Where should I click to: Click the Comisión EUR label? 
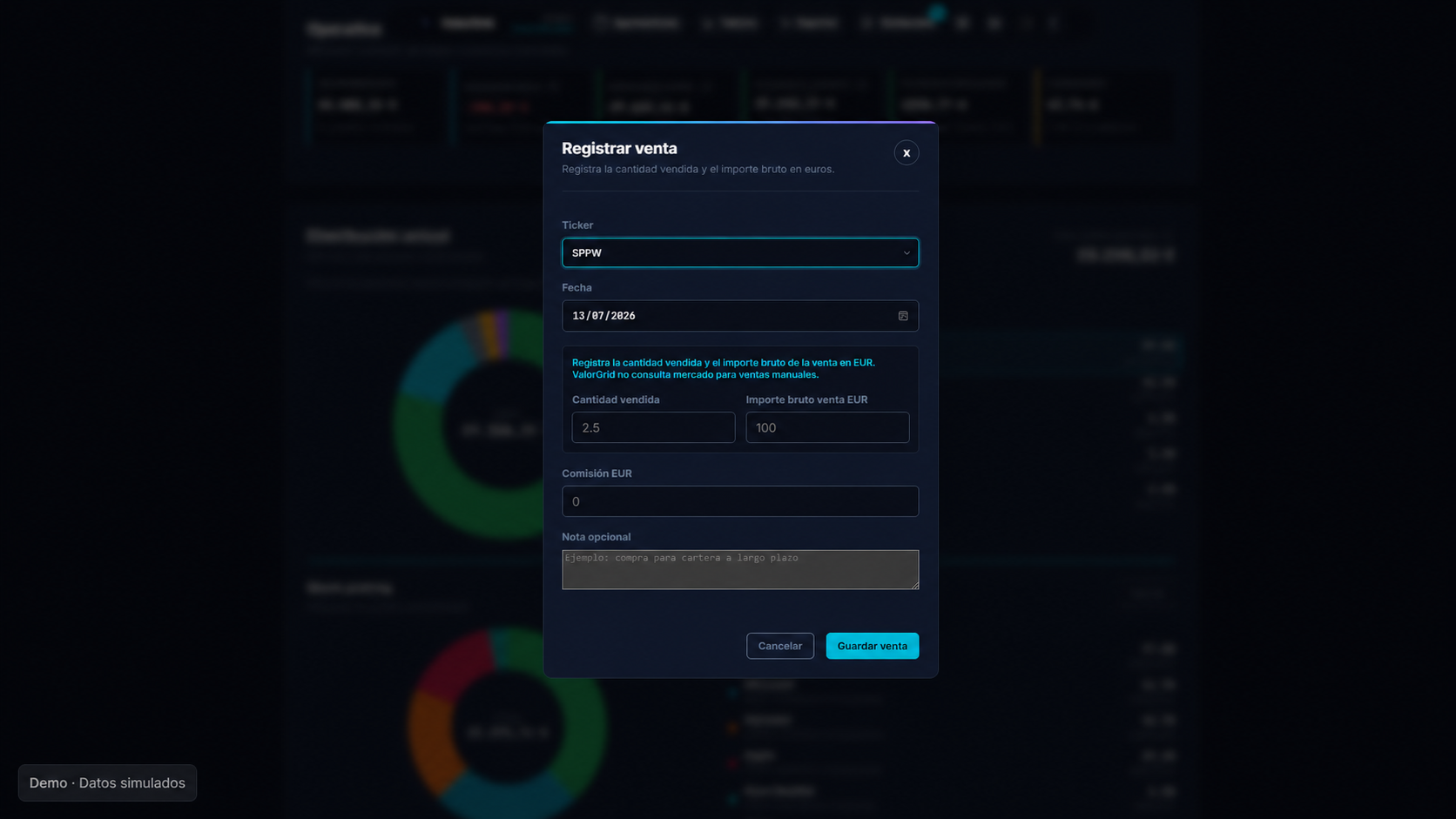click(x=597, y=473)
